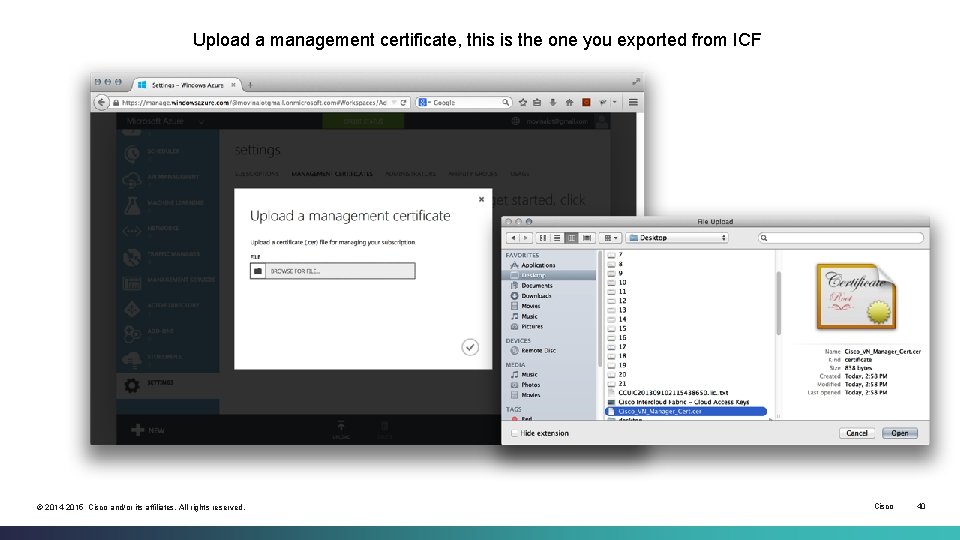
Task: Open Management Services in the Azure sidebar
Action: [168, 282]
